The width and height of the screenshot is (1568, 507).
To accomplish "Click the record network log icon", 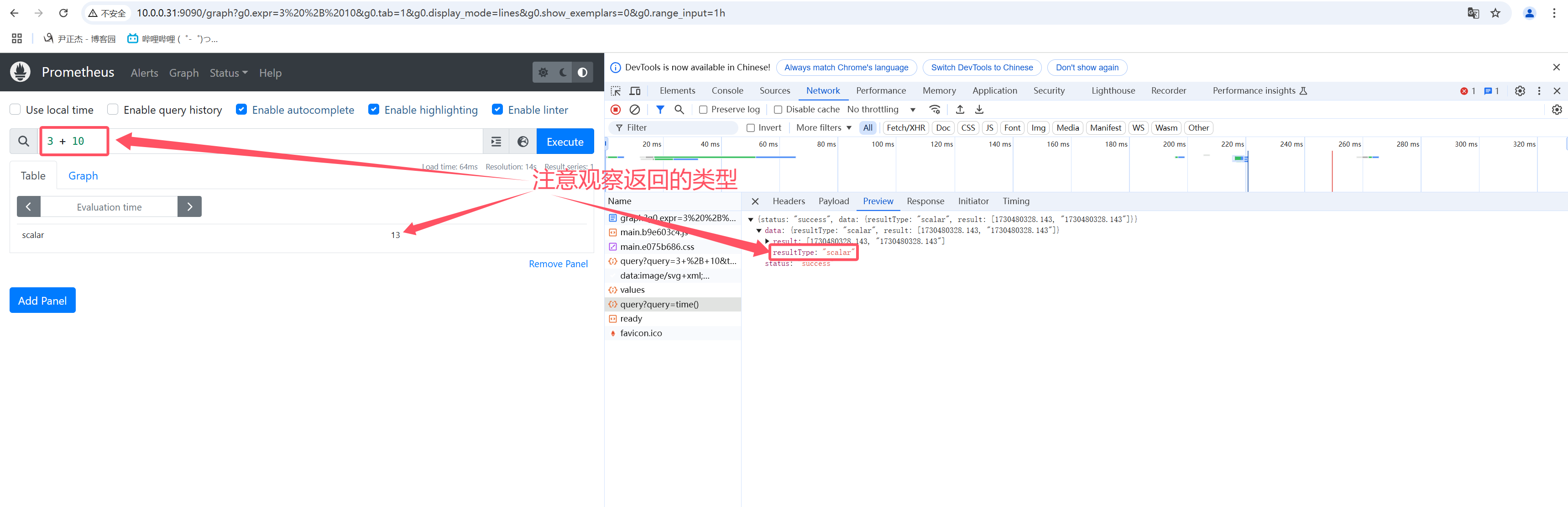I will [616, 110].
